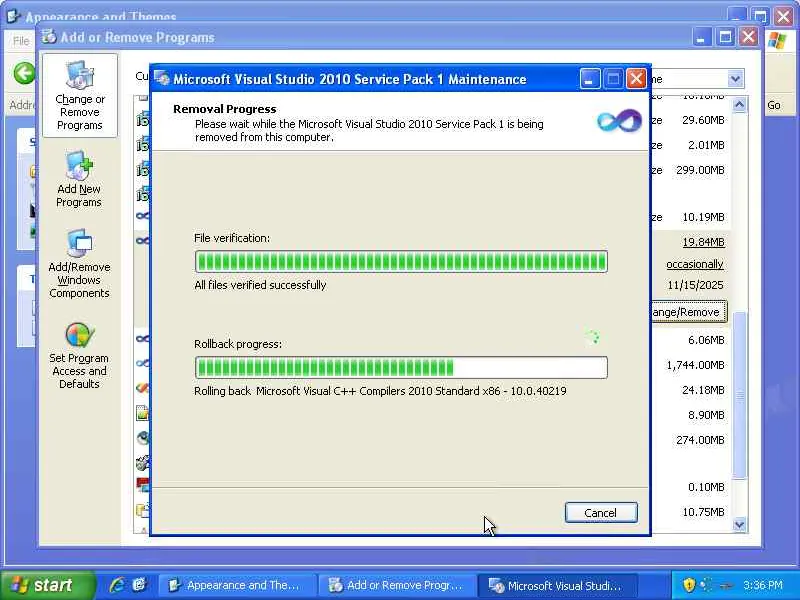Click the 19.84MB size link
This screenshot has width=800, height=600.
tap(703, 242)
